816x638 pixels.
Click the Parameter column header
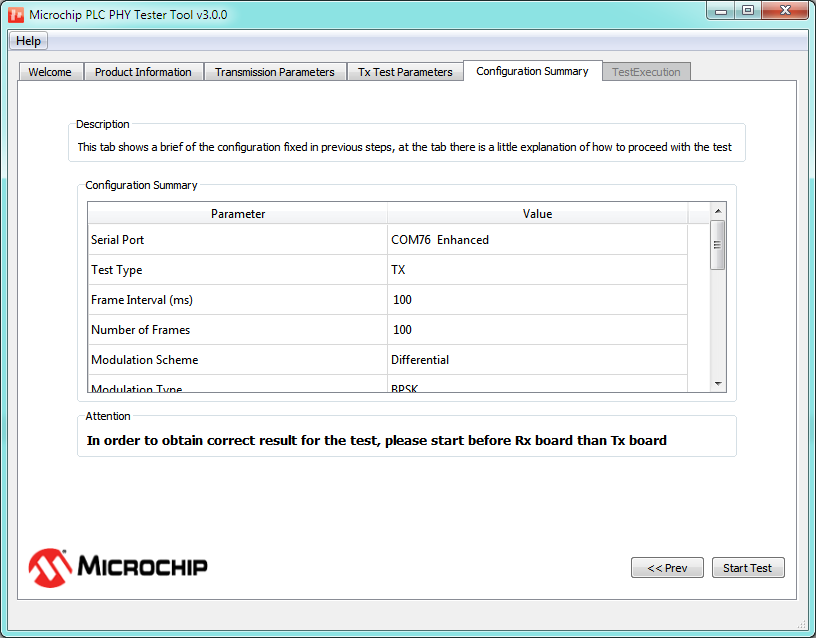click(238, 214)
